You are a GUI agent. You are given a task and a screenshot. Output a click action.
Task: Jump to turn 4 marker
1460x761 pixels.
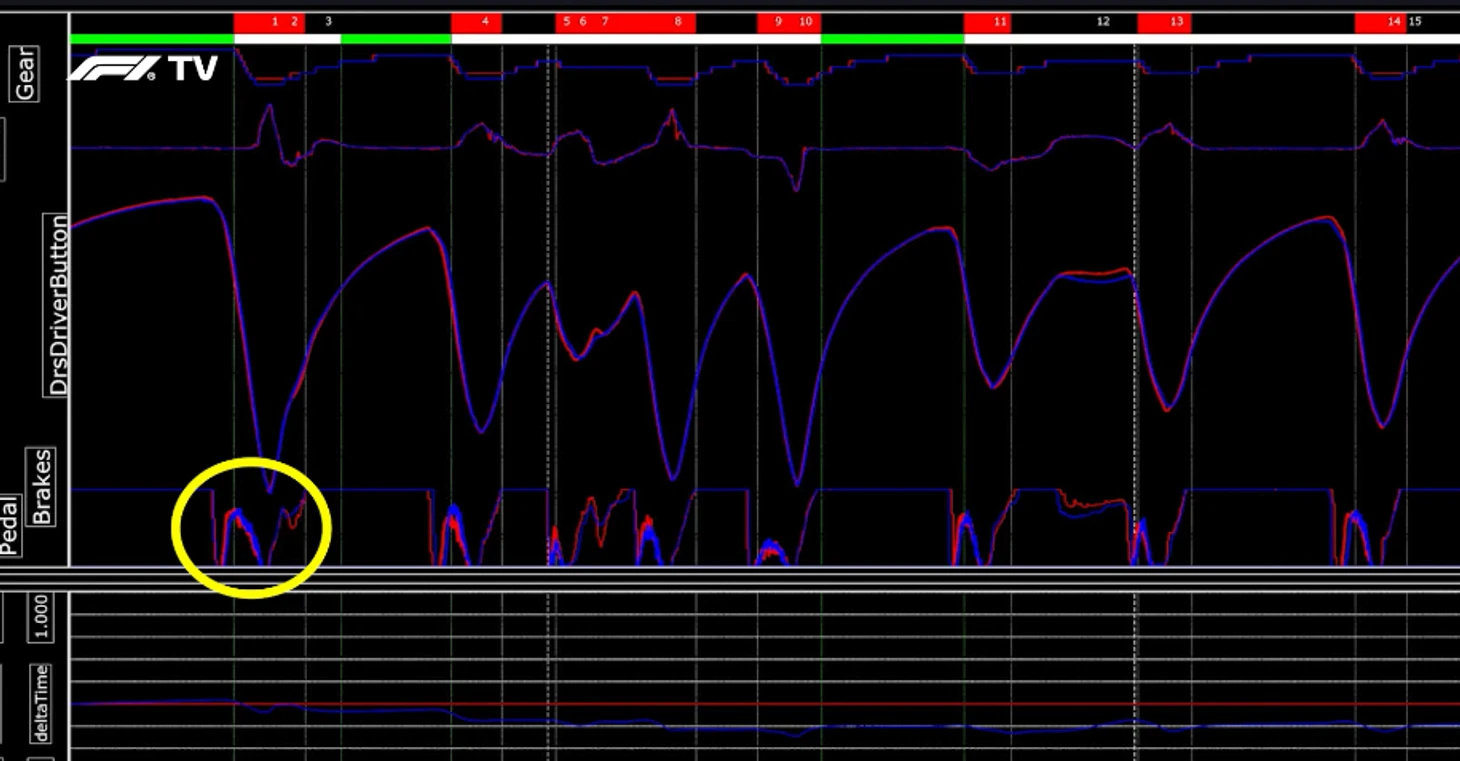(485, 21)
